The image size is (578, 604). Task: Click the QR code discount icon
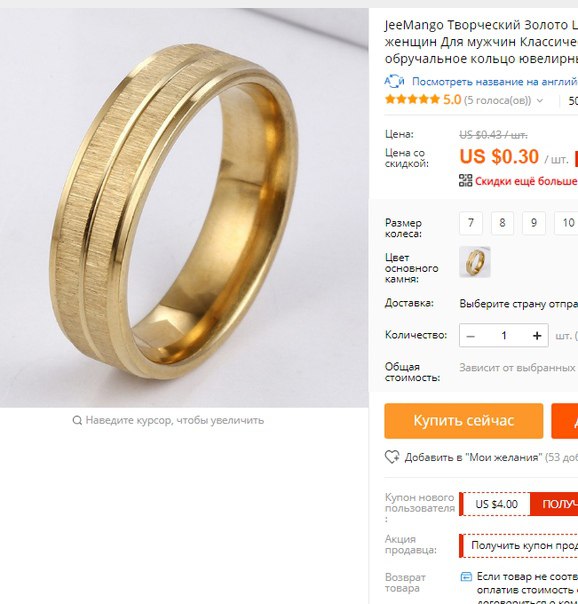click(466, 180)
